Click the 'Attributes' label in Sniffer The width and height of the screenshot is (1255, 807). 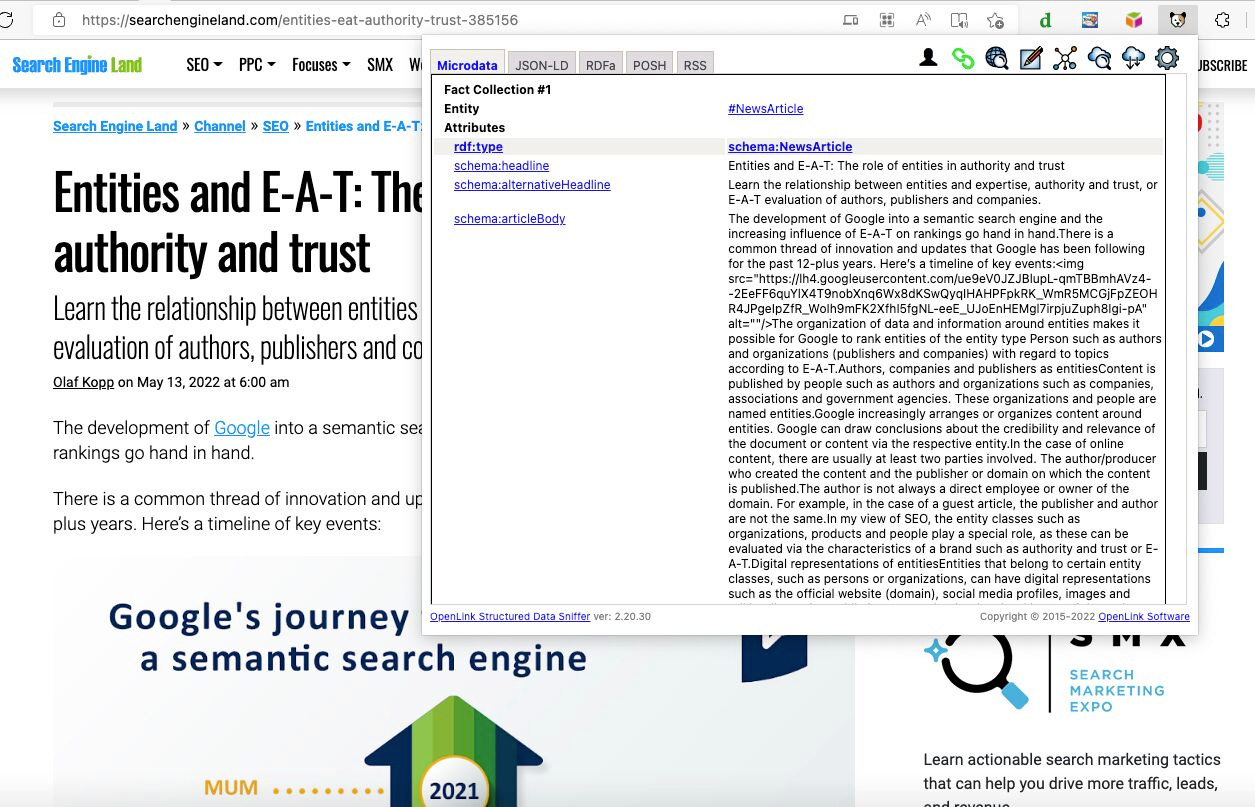tap(475, 128)
